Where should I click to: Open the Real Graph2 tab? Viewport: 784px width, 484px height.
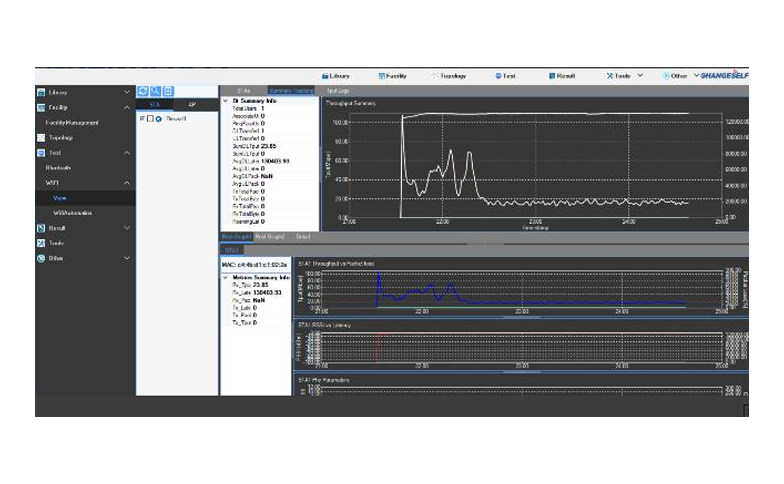point(272,236)
